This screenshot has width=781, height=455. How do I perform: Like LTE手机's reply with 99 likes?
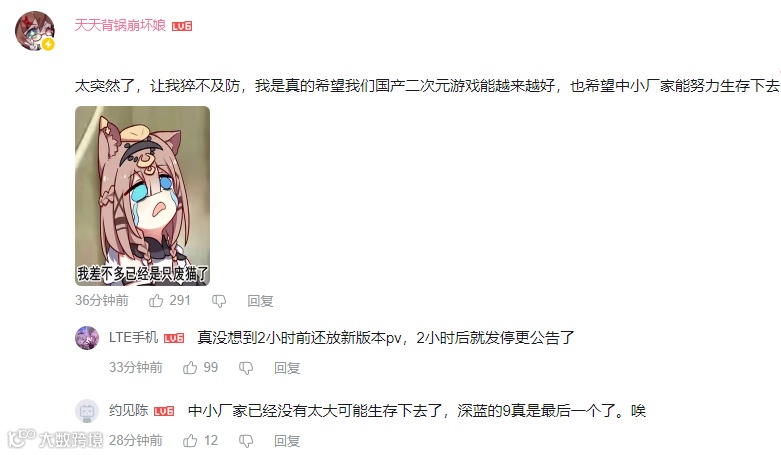[190, 368]
